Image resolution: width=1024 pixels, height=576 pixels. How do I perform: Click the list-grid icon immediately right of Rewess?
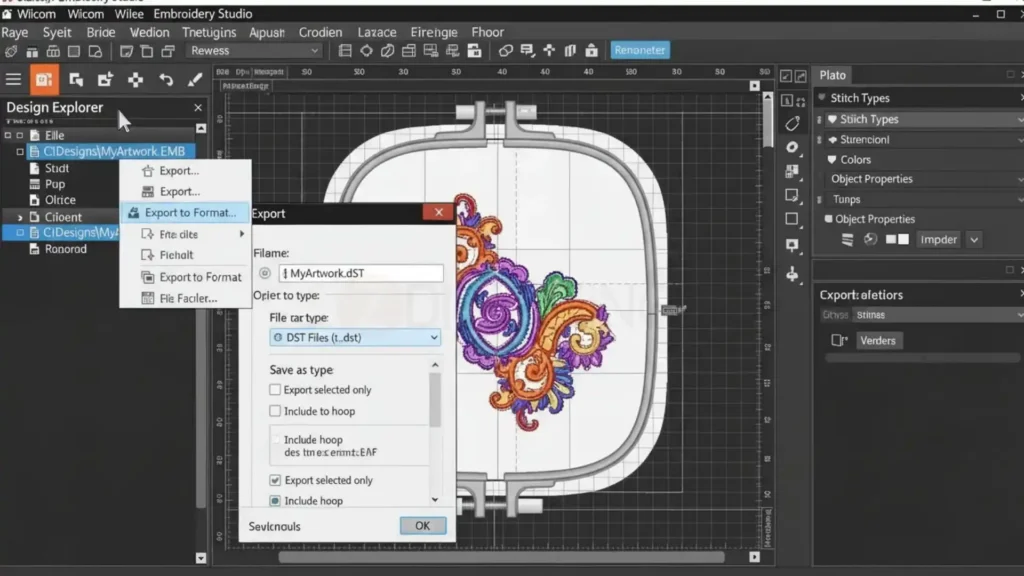pyautogui.click(x=345, y=50)
